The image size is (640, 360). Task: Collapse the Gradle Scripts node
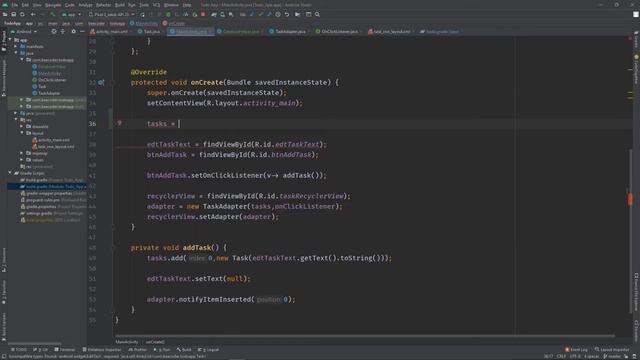(x=11, y=173)
